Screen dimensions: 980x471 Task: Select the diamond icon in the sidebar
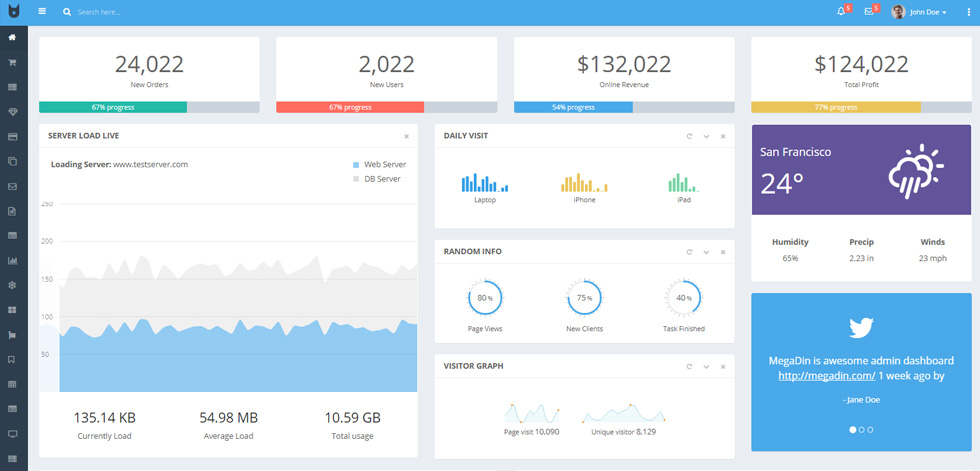(x=12, y=112)
